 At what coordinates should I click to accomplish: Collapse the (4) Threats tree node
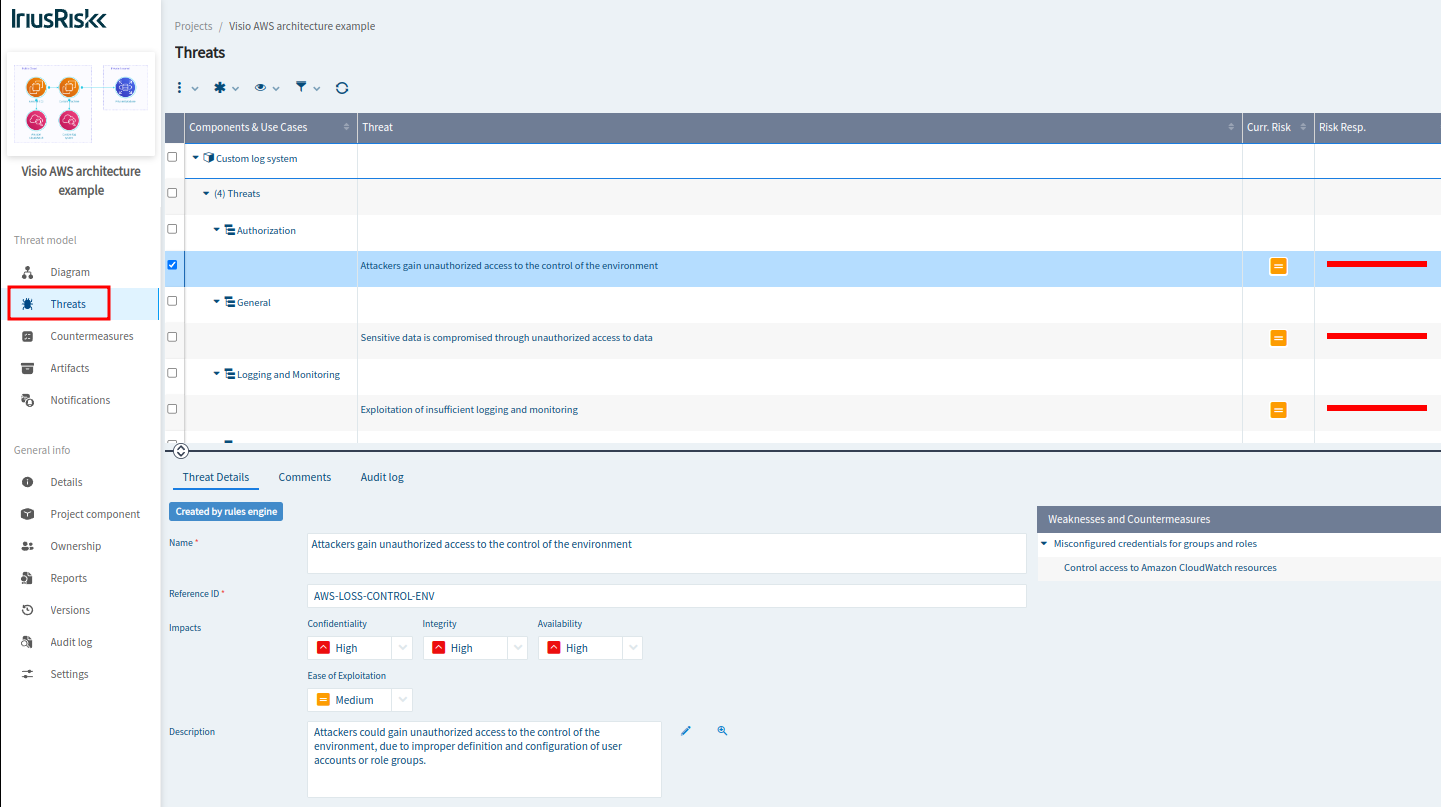(206, 193)
